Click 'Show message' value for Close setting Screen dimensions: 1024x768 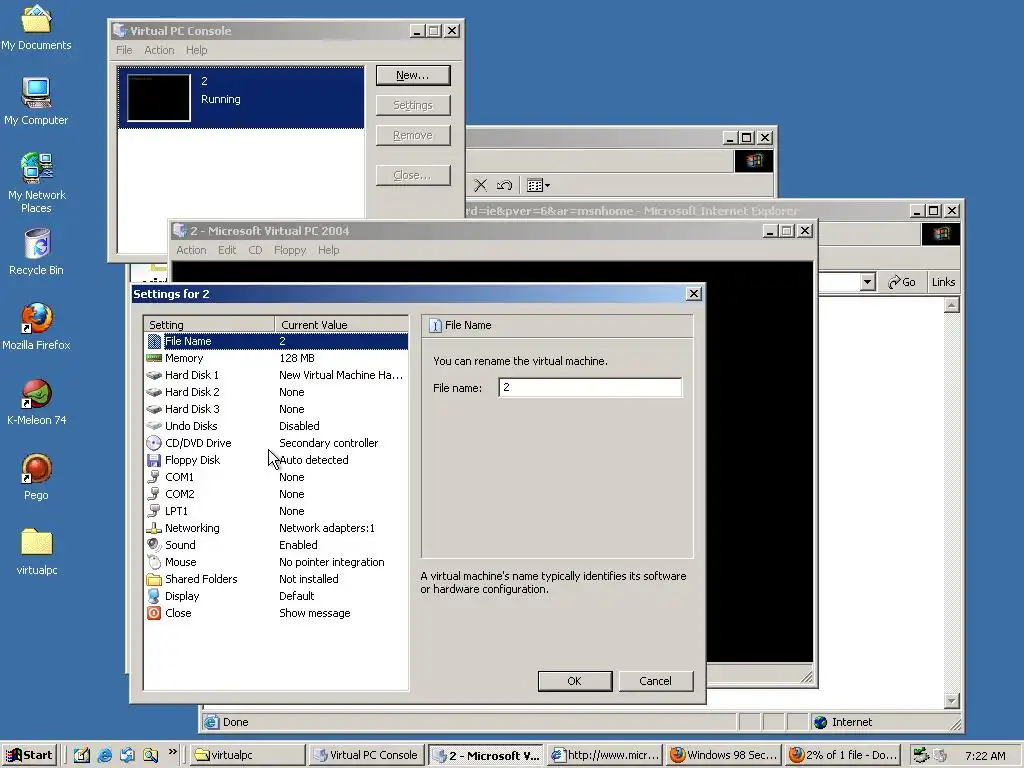[315, 613]
